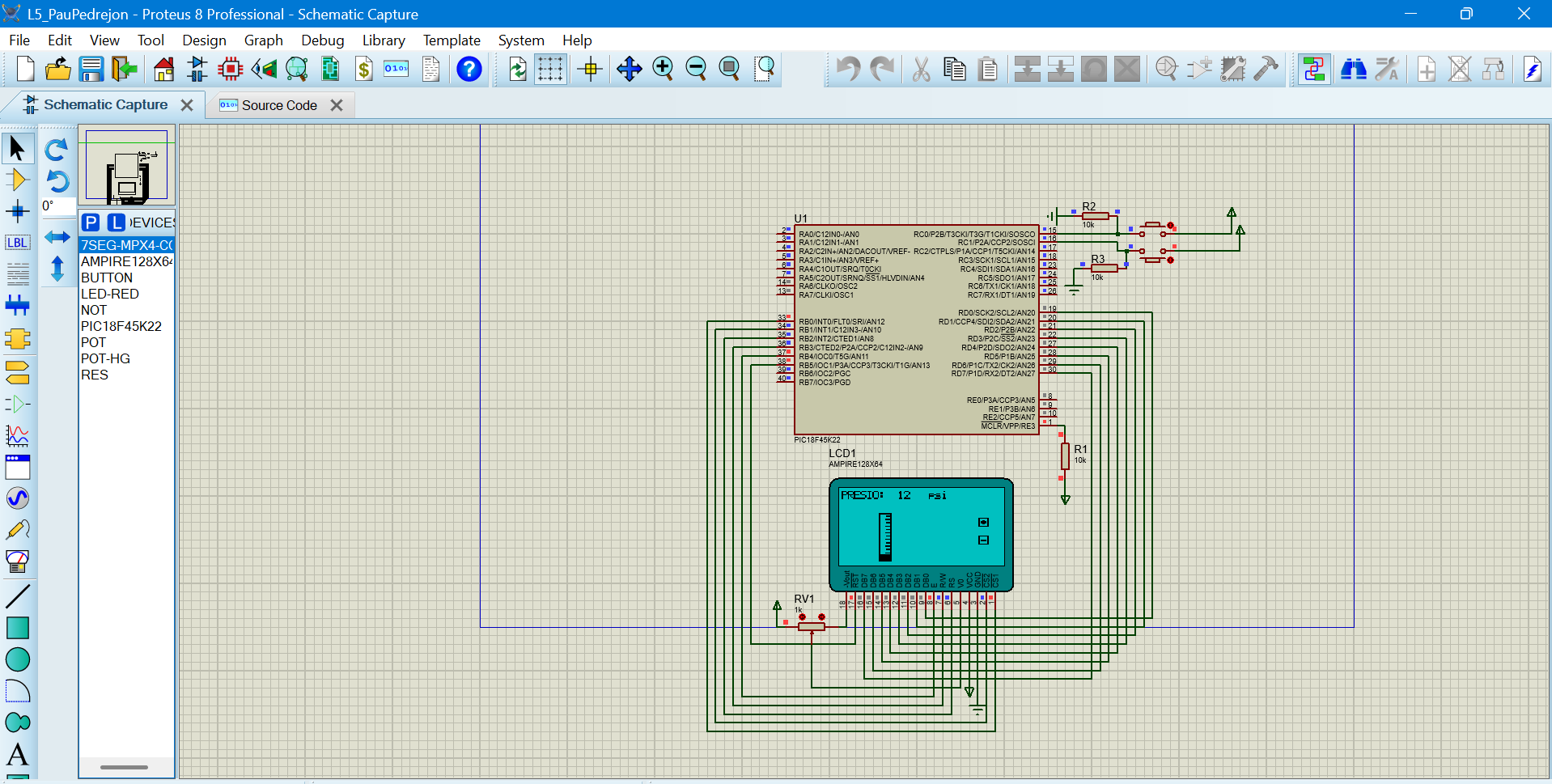The width and height of the screenshot is (1552, 784).
Task: Click the Undo arrow icon
Action: pos(848,70)
